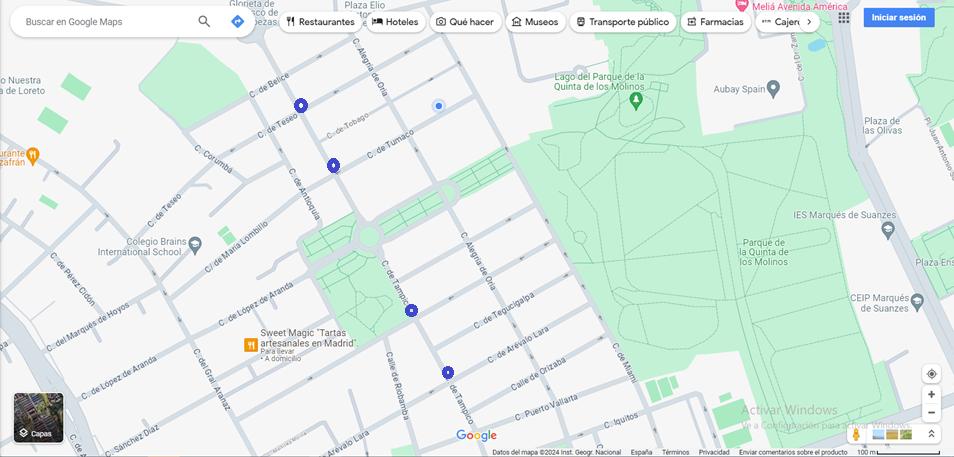954x457 pixels.
Task: Click the Colegio Brains International School label
Action: tap(142, 246)
